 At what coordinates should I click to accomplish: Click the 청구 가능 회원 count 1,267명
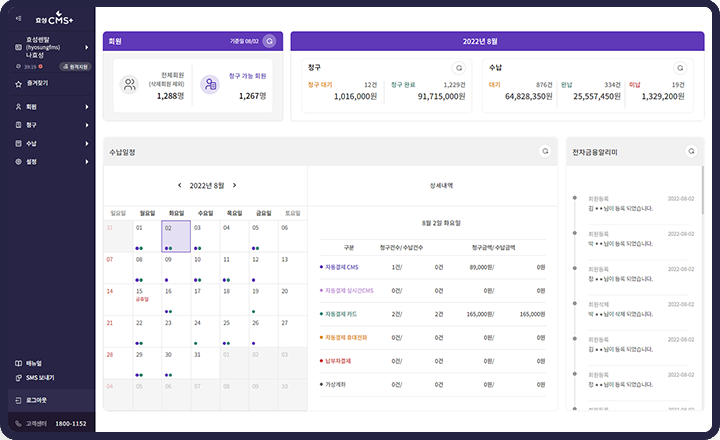pyautogui.click(x=253, y=96)
